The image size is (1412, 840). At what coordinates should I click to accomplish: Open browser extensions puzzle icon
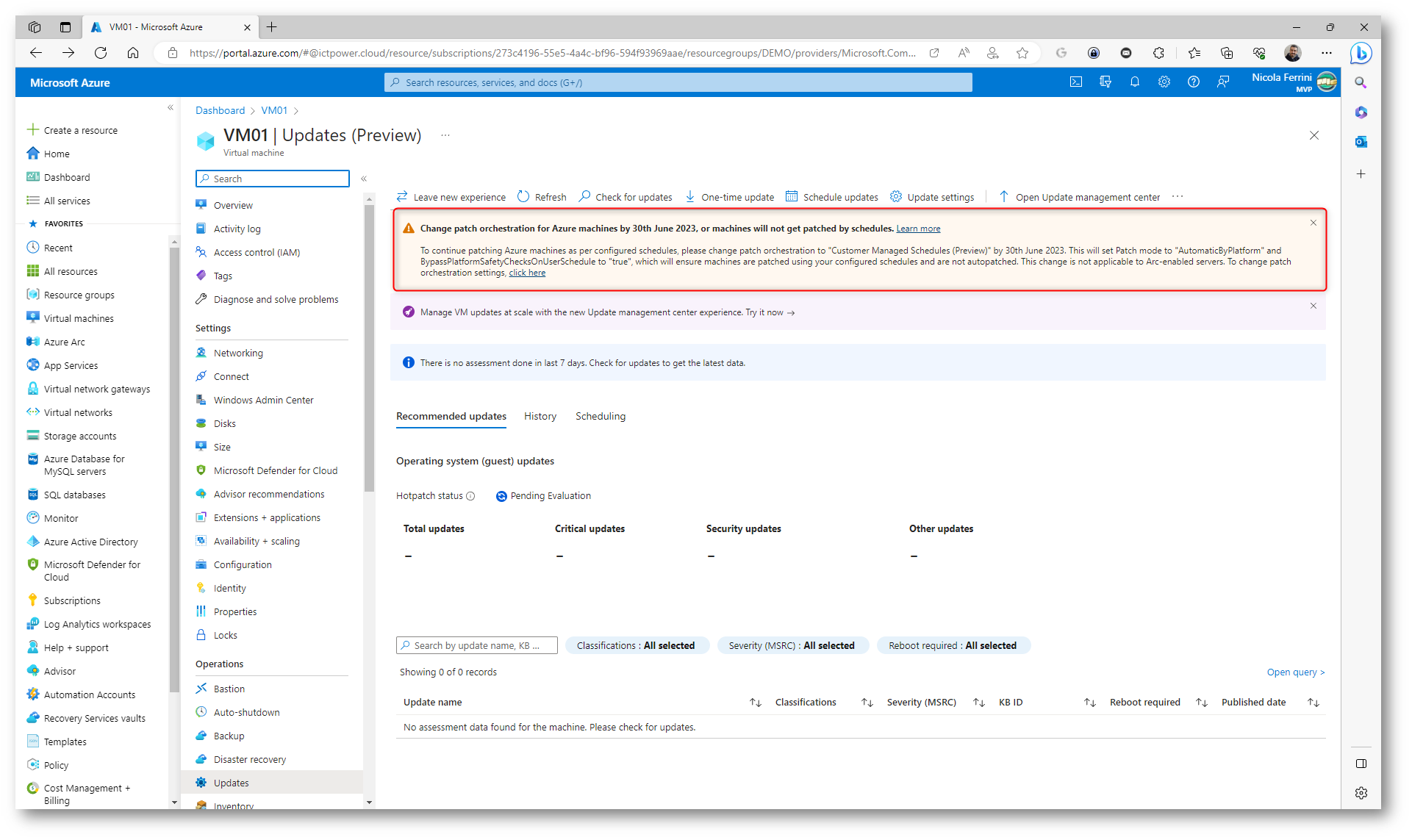tap(1158, 53)
